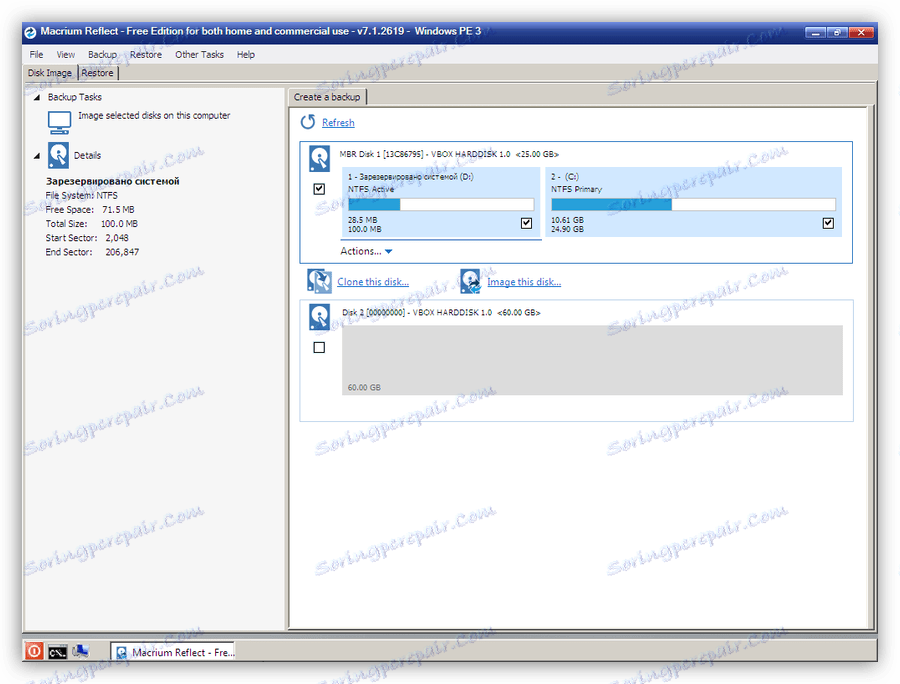The width and height of the screenshot is (900, 684).
Task: Click the Refresh circular arrow icon
Action: [308, 122]
